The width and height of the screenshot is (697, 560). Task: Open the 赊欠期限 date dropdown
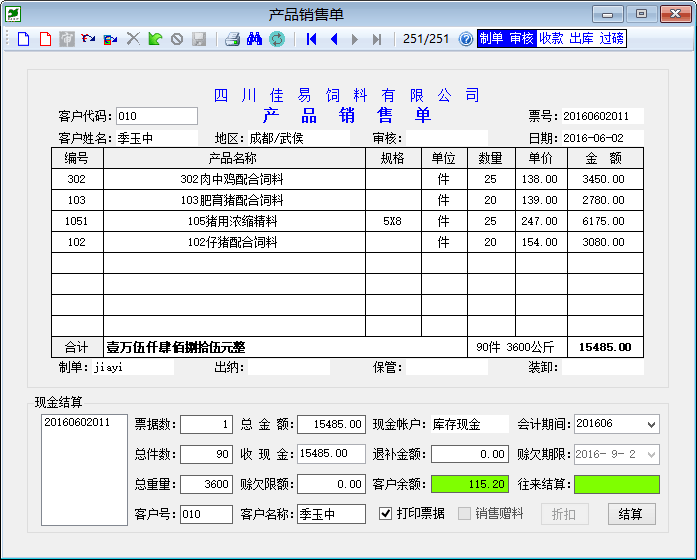652,455
